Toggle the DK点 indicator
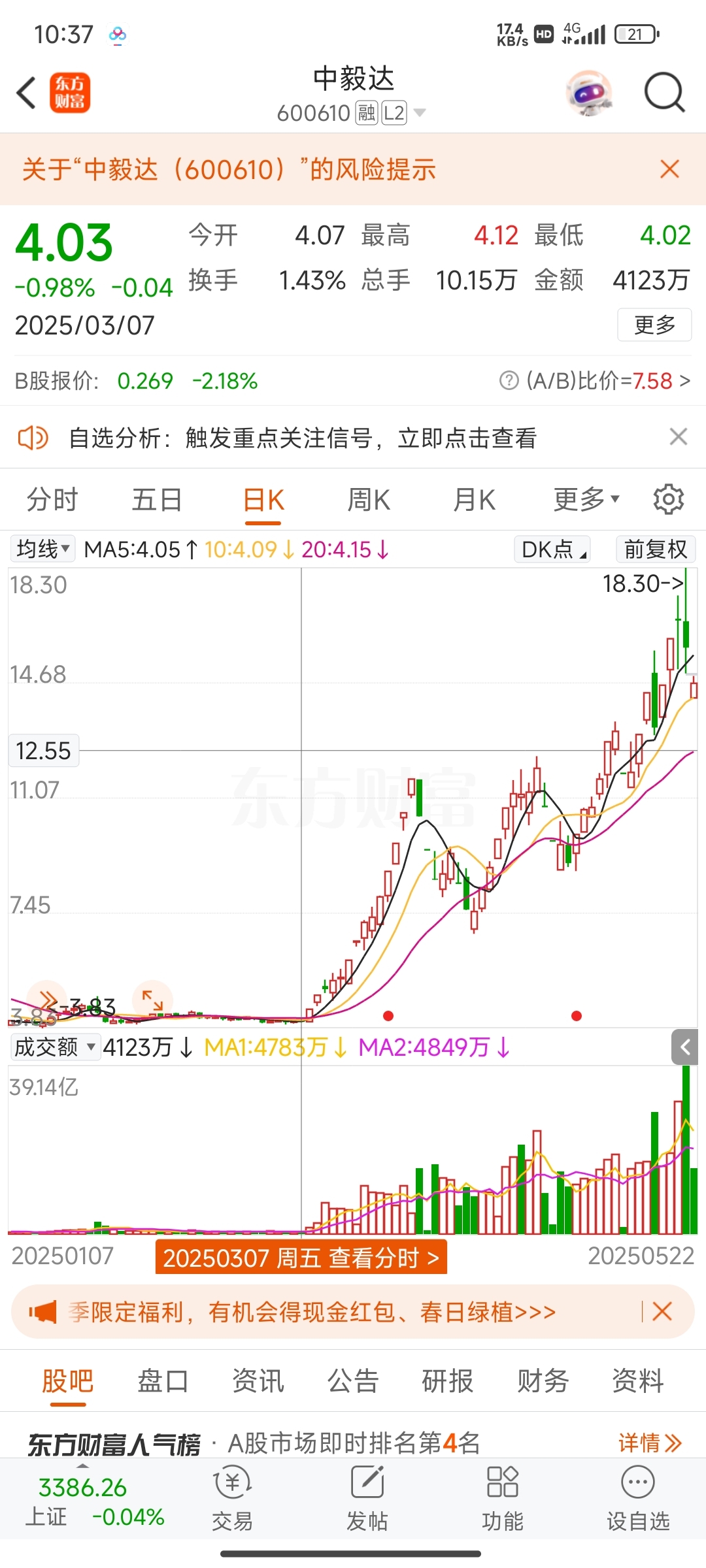The width and height of the screenshot is (706, 1568). (x=552, y=549)
